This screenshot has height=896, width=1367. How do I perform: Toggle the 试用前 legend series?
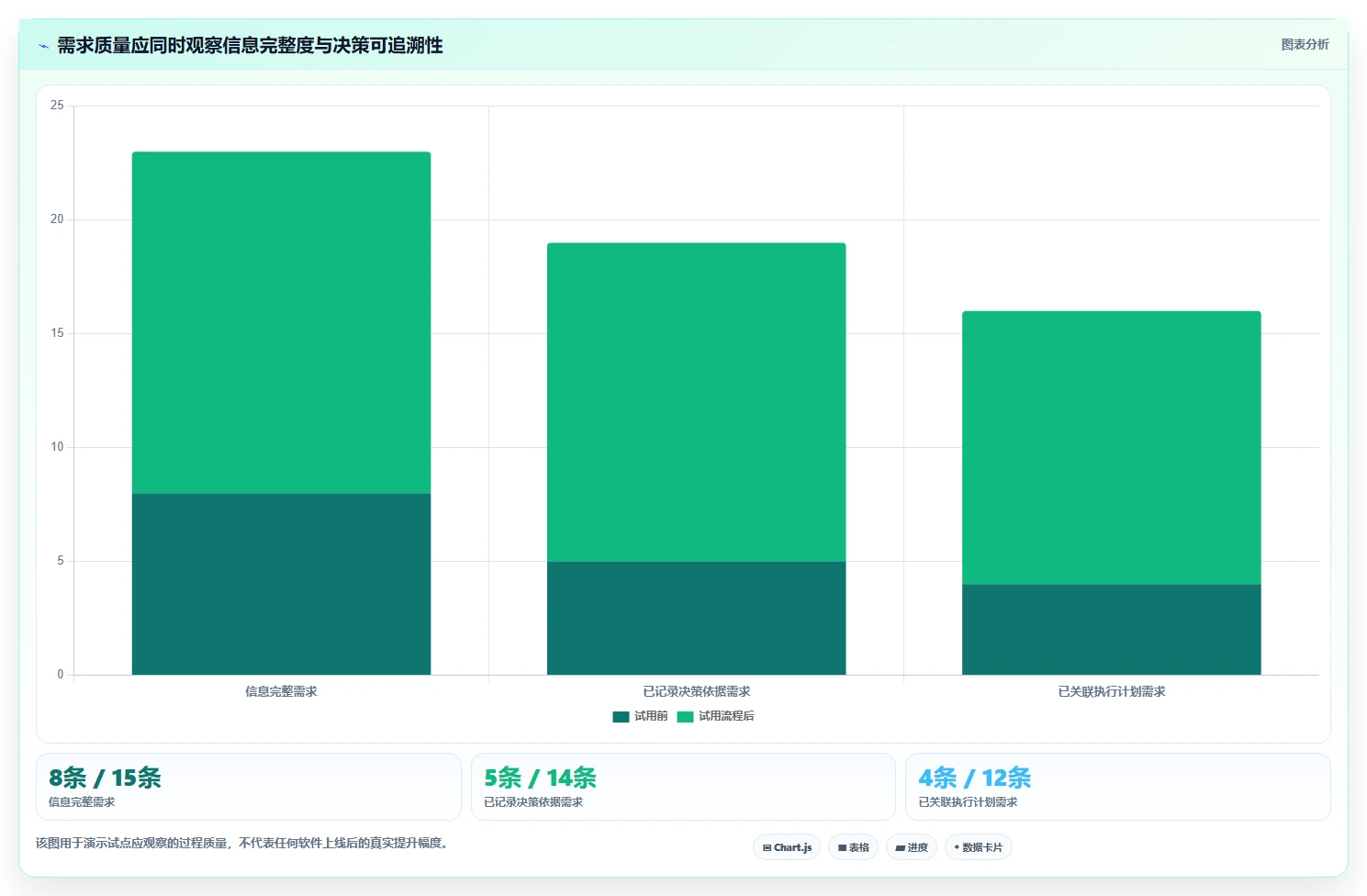[x=640, y=716]
